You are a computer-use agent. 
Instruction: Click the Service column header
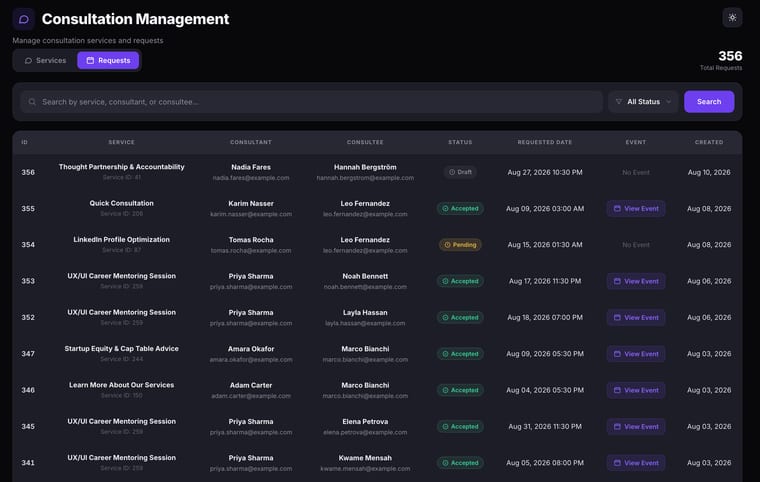tap(121, 142)
